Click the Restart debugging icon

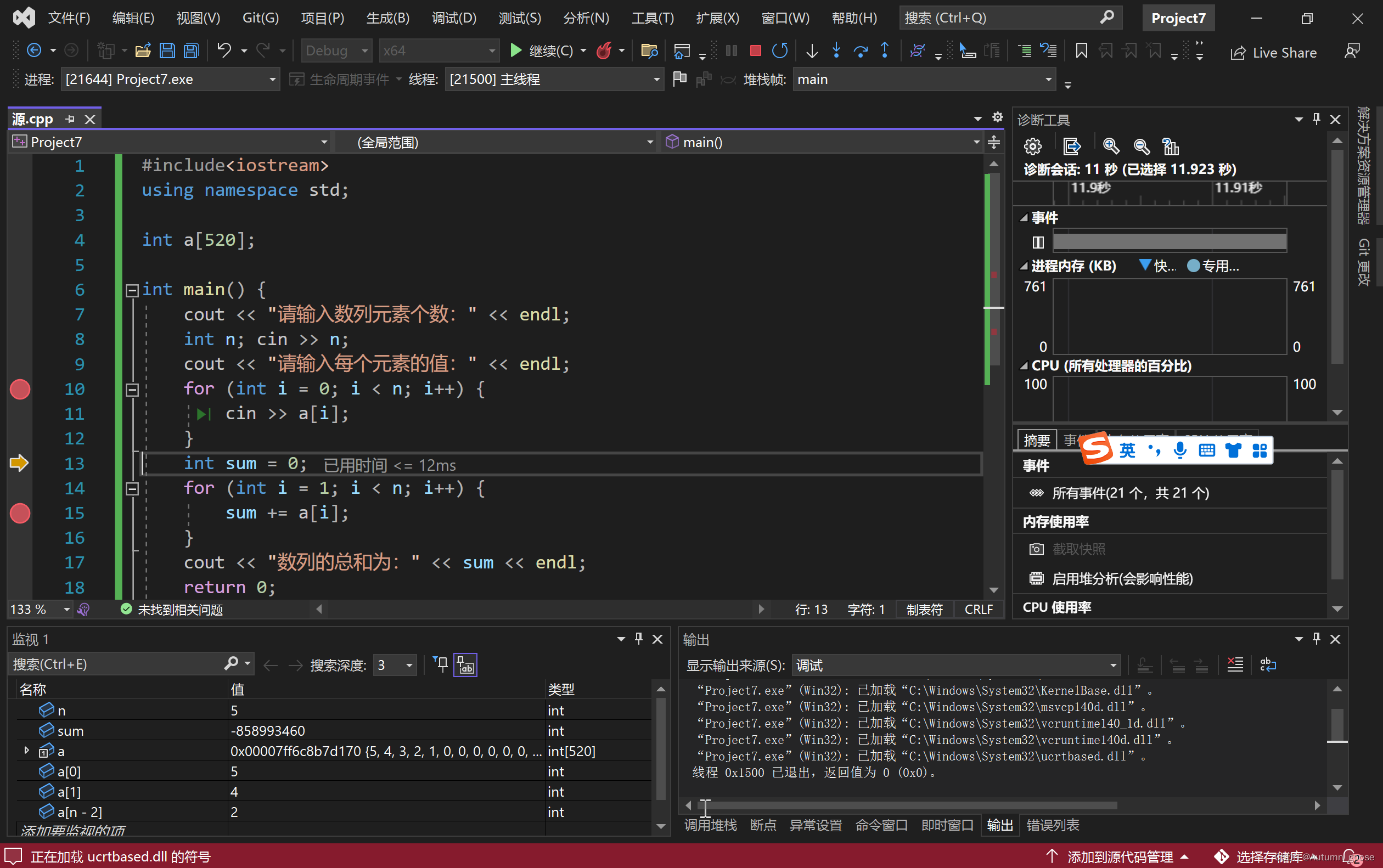pos(780,51)
